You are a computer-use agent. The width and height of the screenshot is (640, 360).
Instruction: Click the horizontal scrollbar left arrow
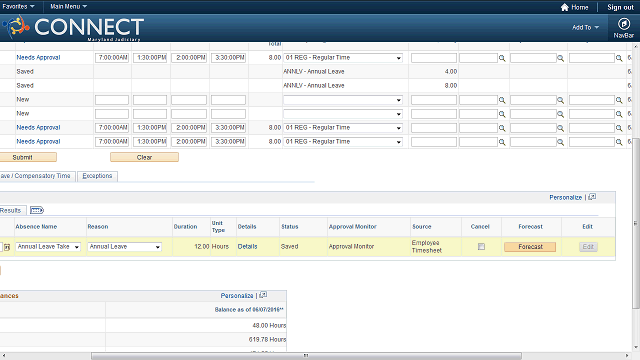pos(3,356)
